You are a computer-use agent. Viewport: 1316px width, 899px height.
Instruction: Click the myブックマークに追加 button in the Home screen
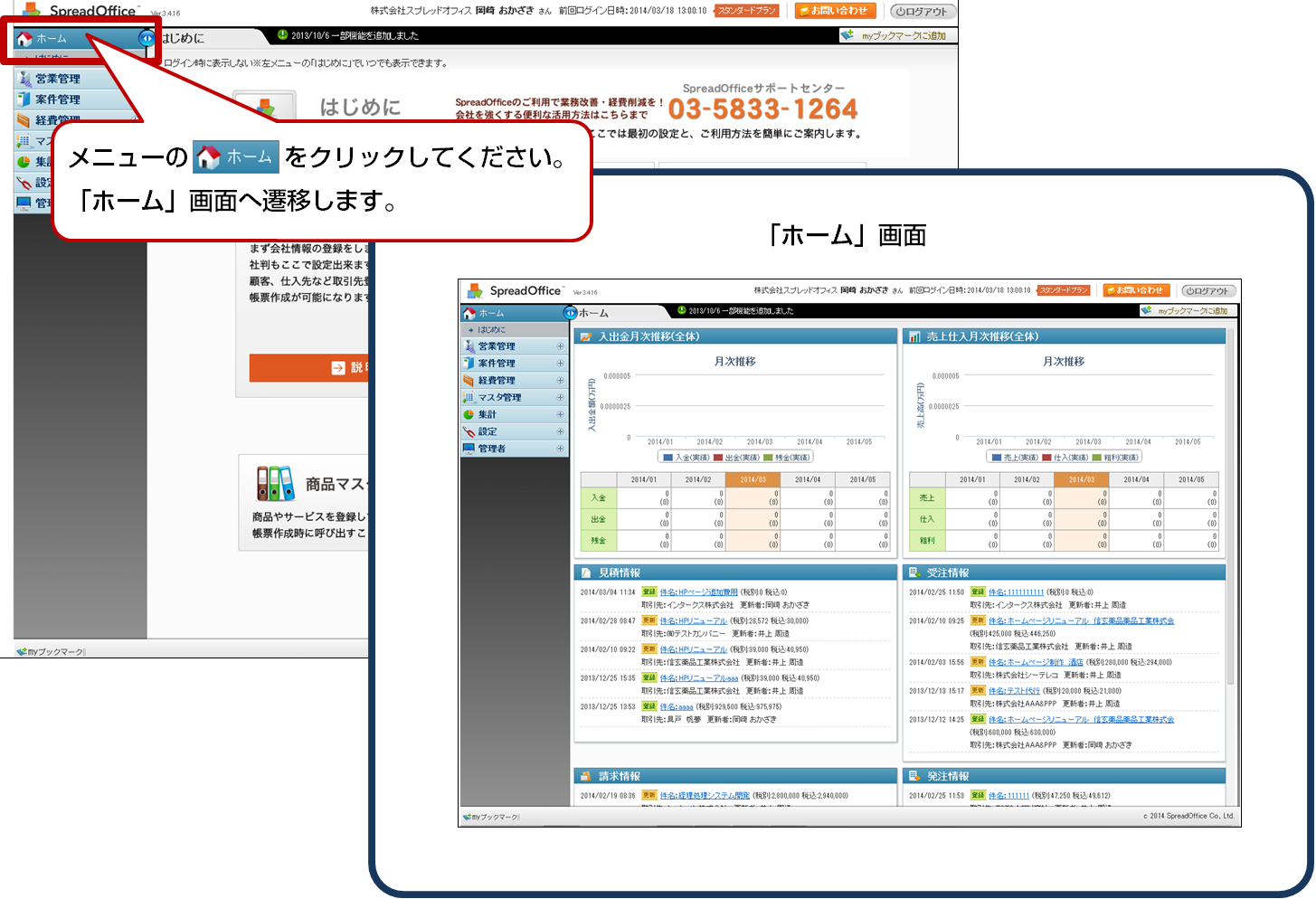[1187, 311]
